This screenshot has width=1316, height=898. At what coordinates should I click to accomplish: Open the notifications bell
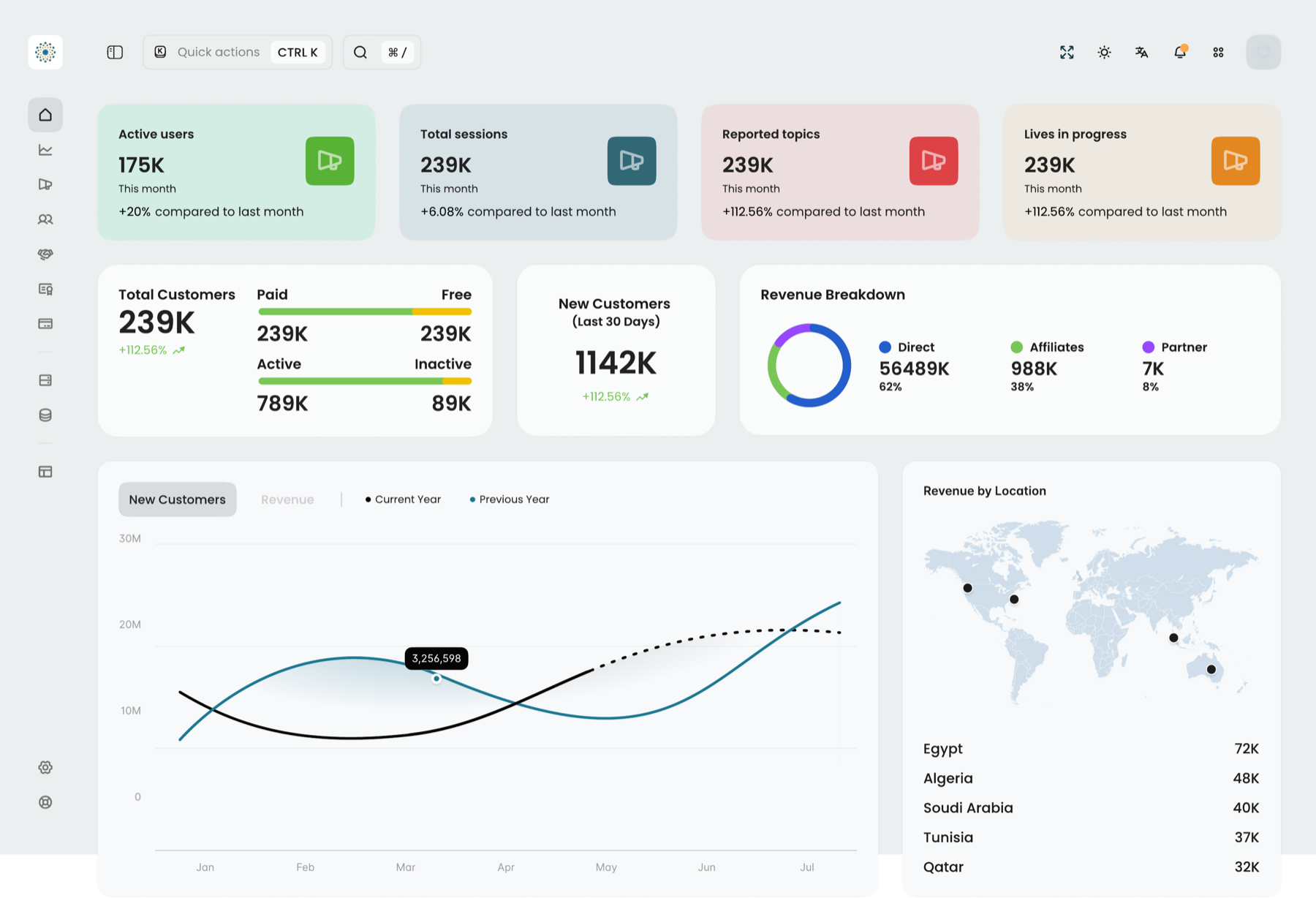tap(1180, 52)
